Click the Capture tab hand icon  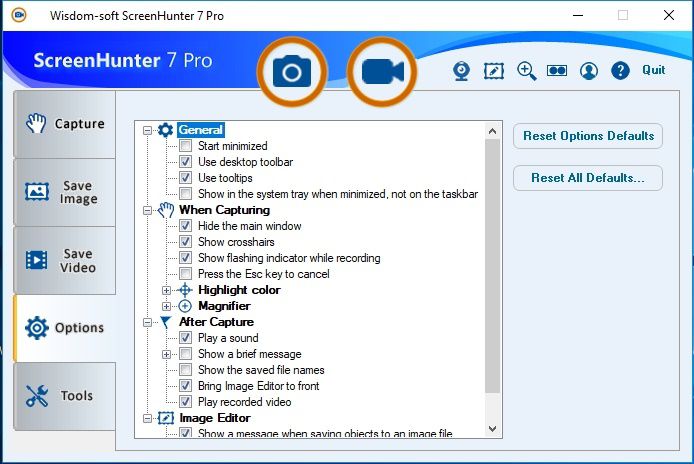pyautogui.click(x=36, y=124)
